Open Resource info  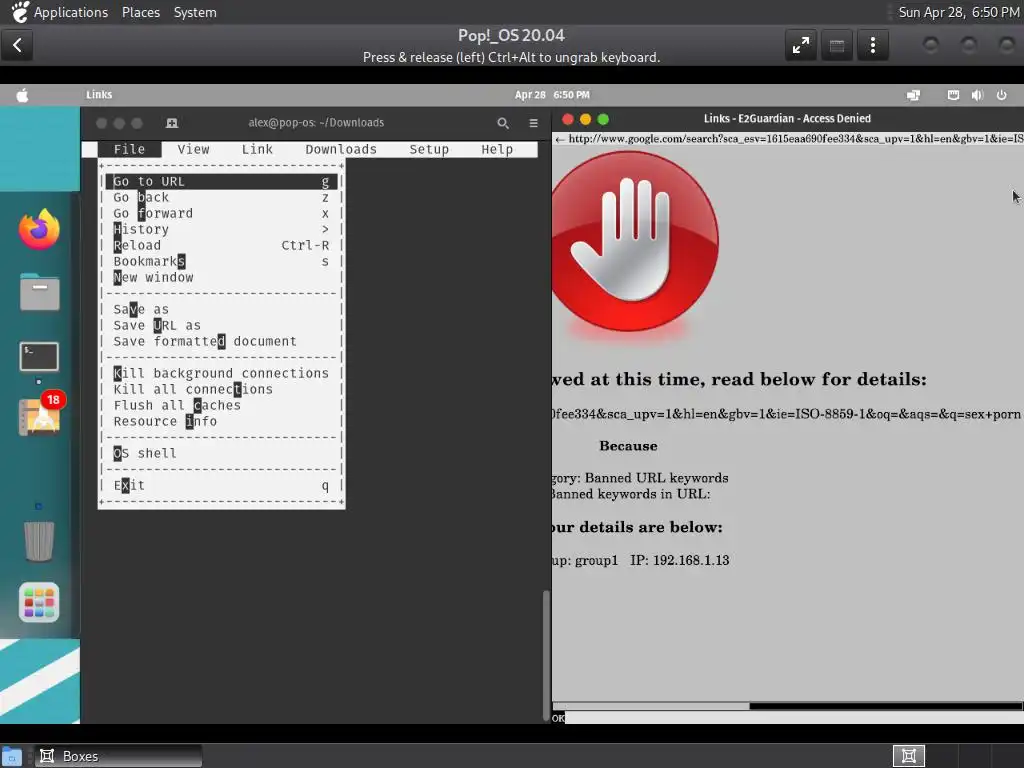pyautogui.click(x=221, y=421)
